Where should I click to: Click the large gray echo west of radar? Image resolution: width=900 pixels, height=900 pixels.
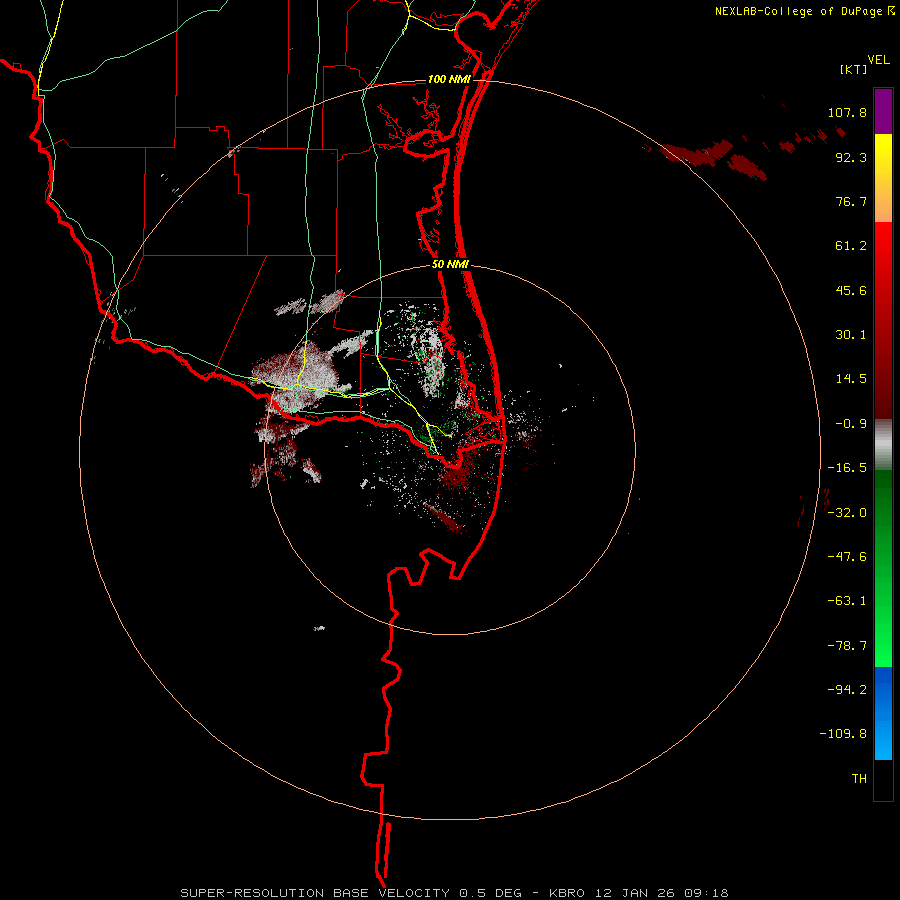[x=298, y=376]
